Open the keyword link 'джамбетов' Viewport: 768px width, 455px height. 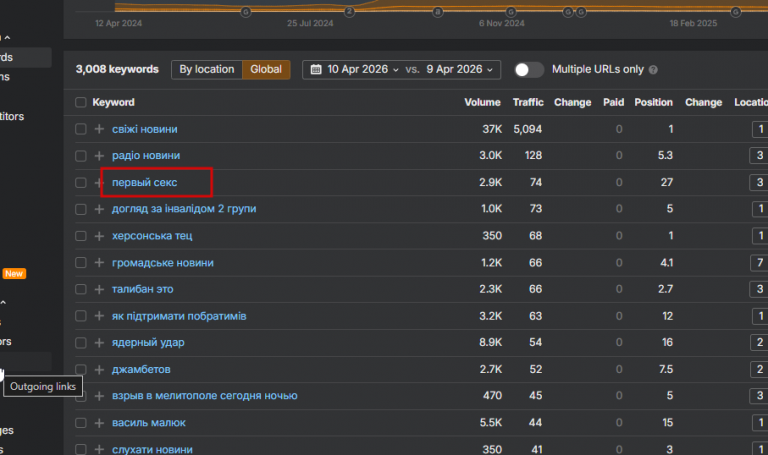[x=141, y=370]
